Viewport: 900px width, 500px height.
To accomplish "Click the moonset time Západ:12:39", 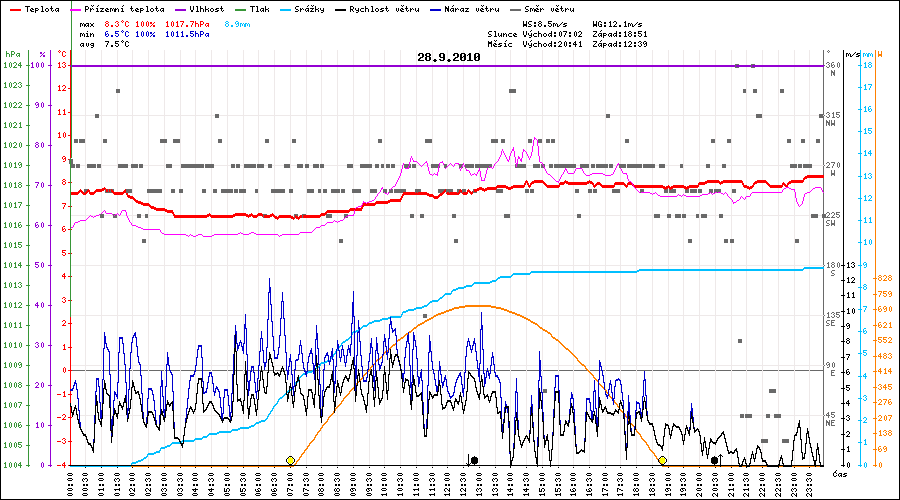I will coord(620,44).
